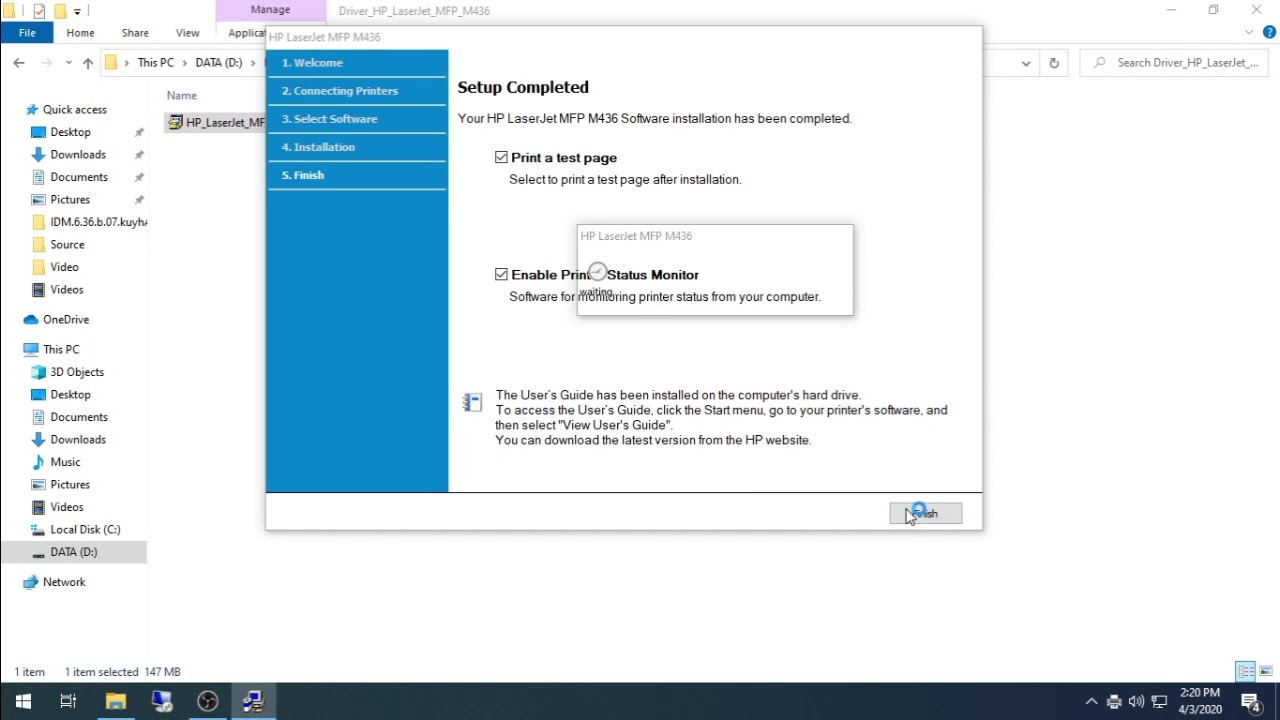Click the printer icon in system tray
This screenshot has width=1280, height=720.
pos(1114,701)
